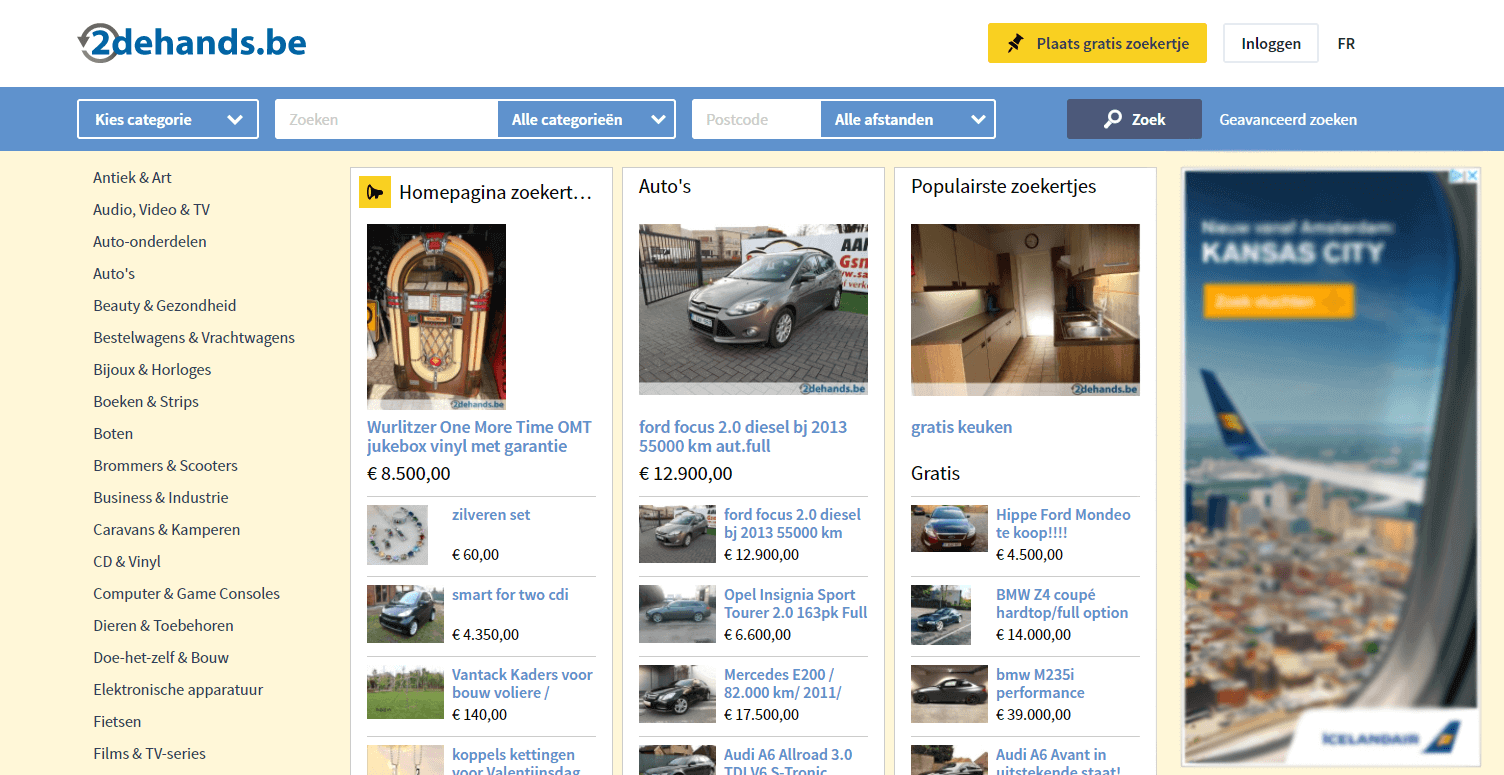
Task: Open Opel Insignia Sport Tourer listing
Action: (796, 604)
